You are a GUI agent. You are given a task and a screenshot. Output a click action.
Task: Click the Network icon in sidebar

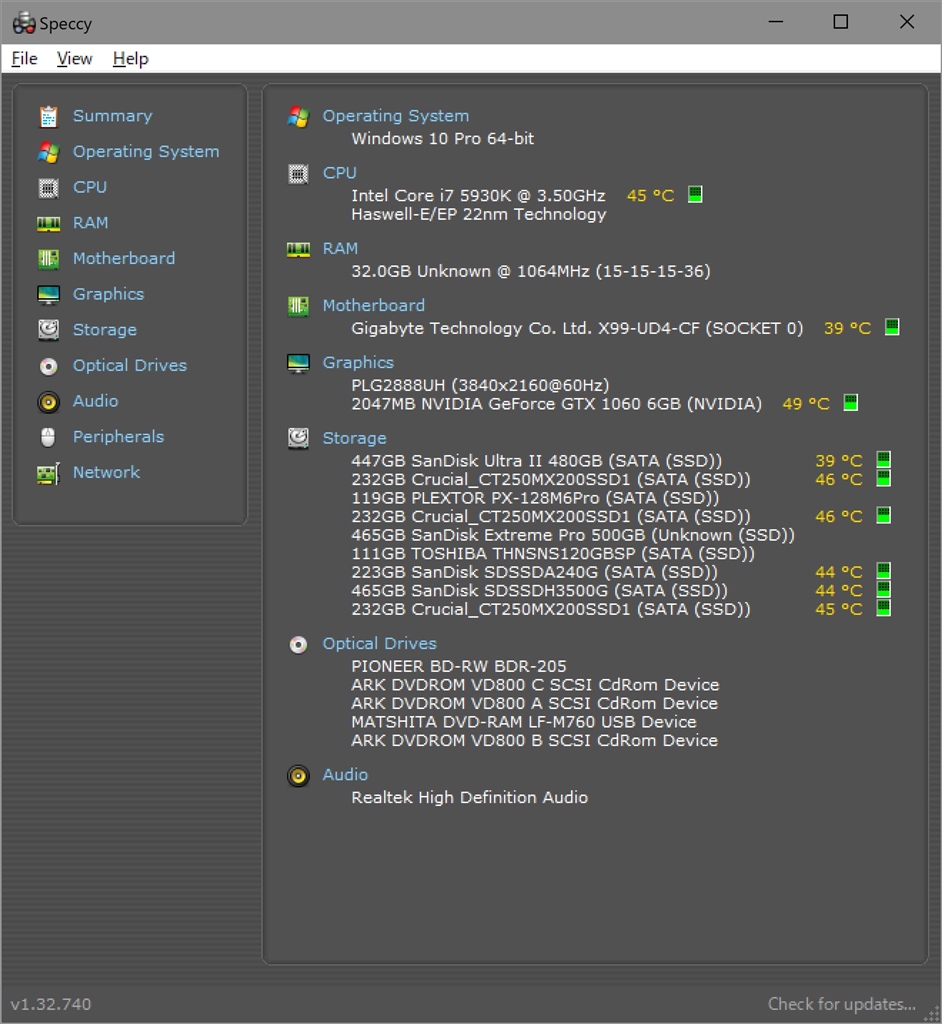tap(48, 473)
